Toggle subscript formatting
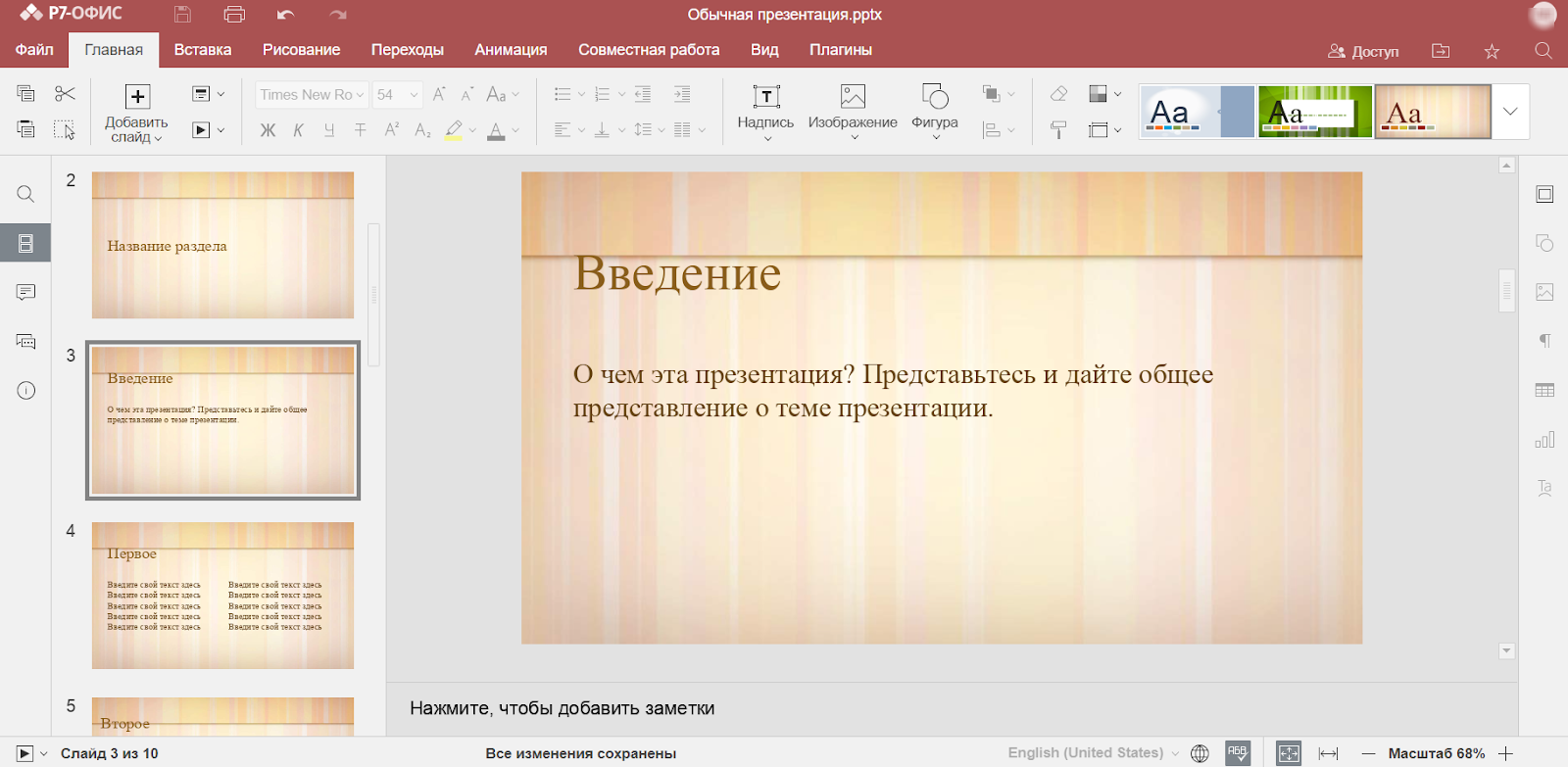Image resolution: width=1568 pixels, height=767 pixels. tap(422, 129)
